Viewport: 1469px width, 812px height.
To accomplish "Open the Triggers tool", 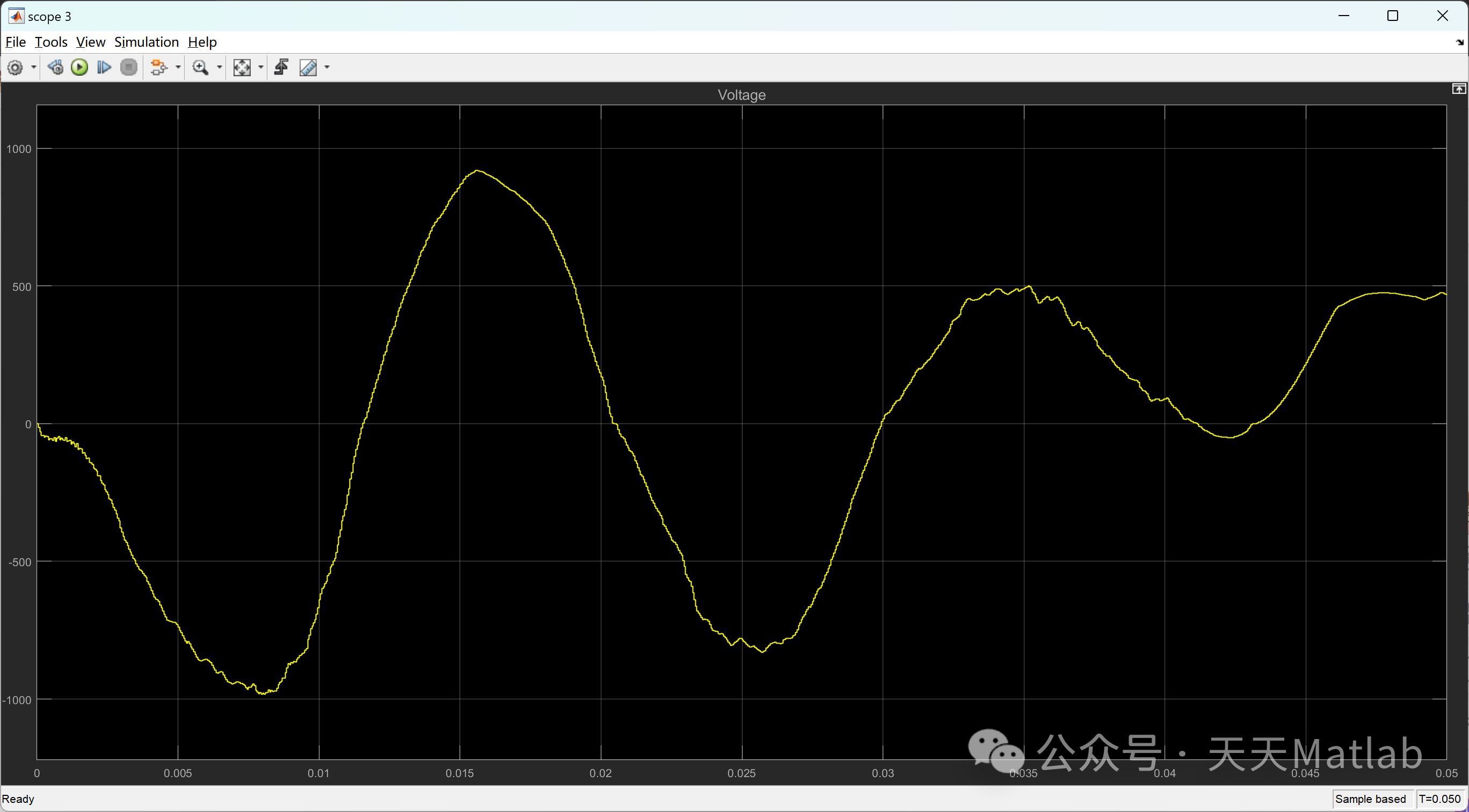I will coord(282,68).
